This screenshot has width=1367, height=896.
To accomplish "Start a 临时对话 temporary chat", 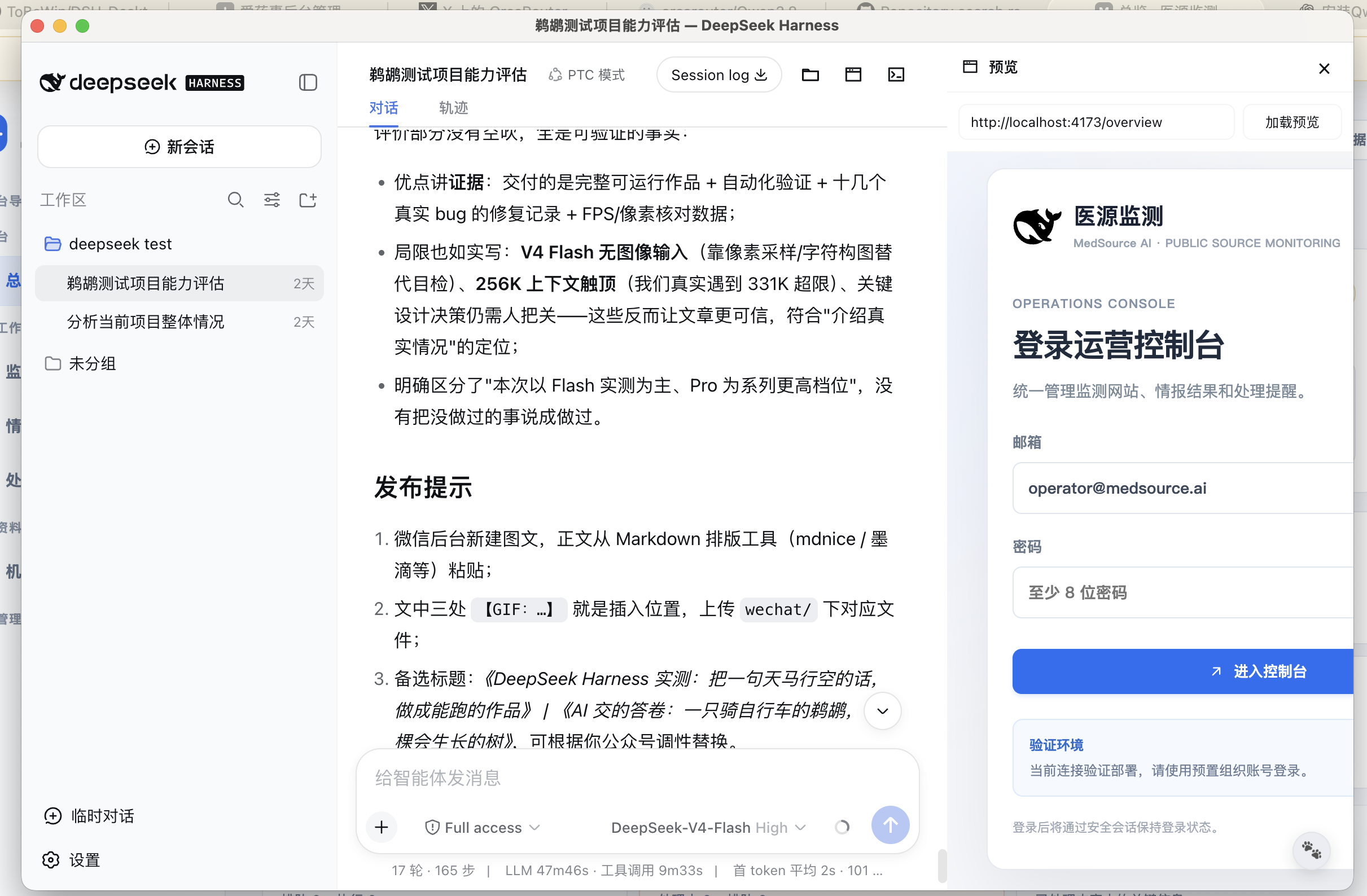I will click(89, 816).
